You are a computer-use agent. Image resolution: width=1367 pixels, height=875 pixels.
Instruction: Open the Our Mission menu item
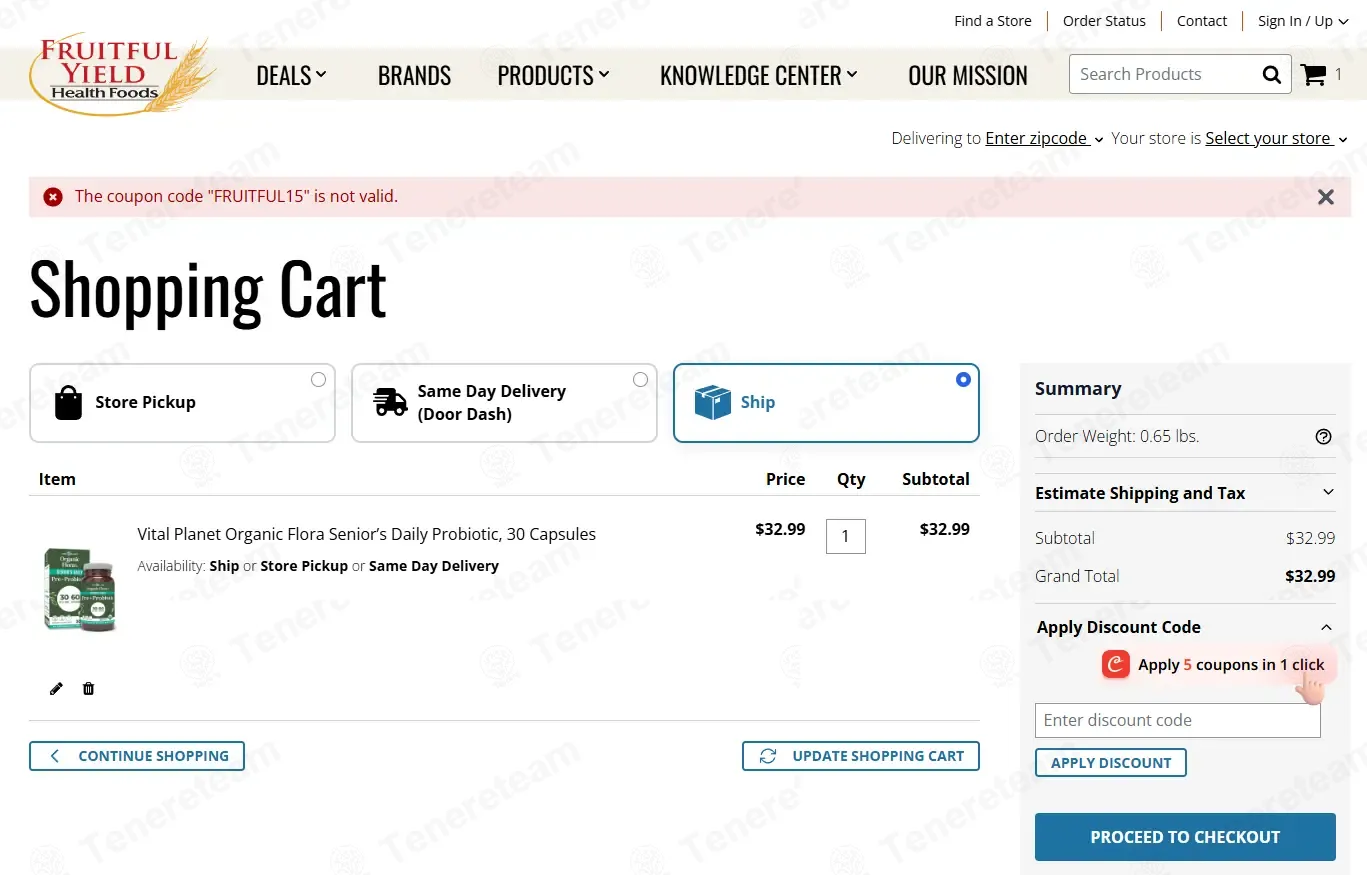click(968, 76)
